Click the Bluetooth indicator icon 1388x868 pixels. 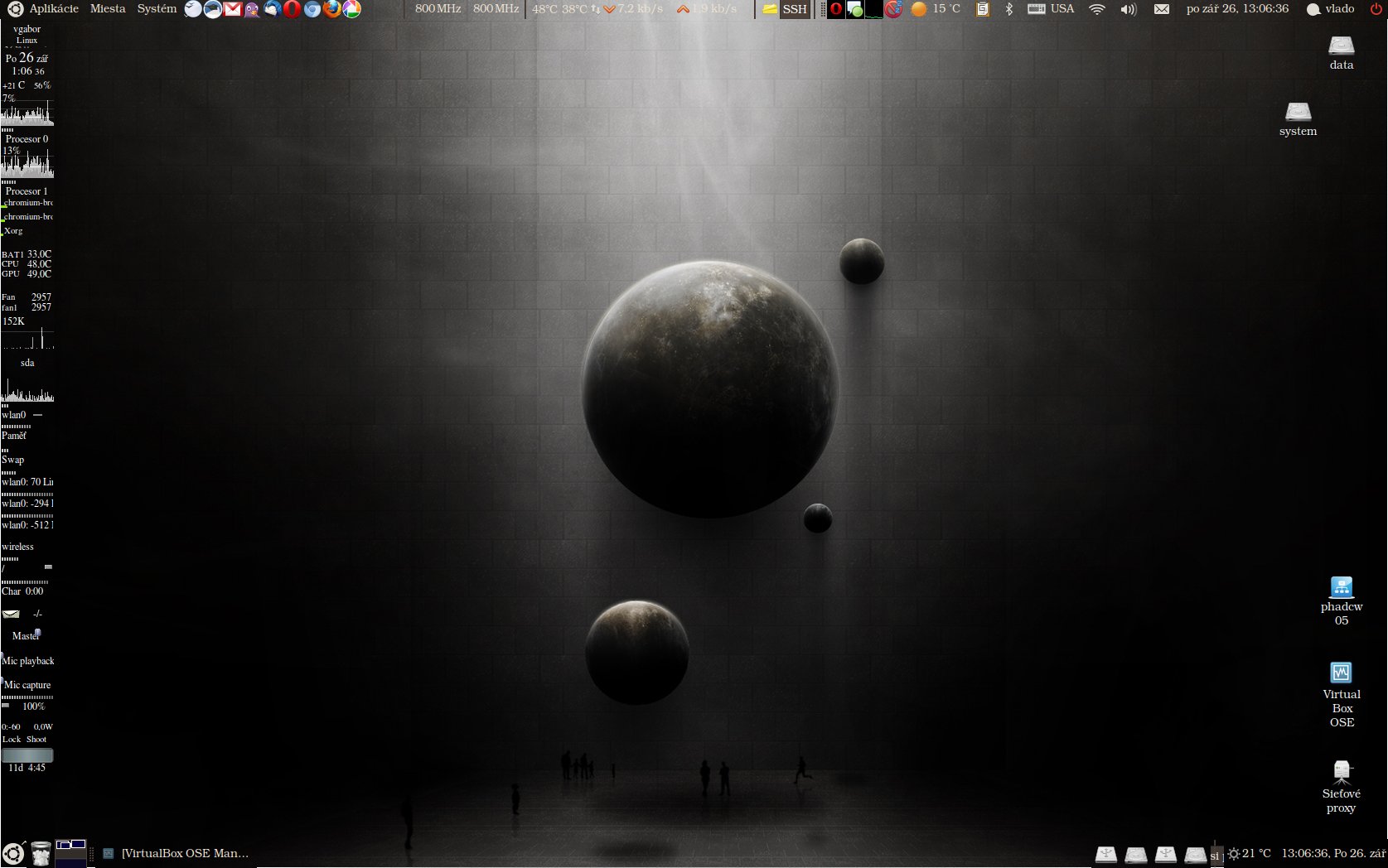tap(1008, 9)
